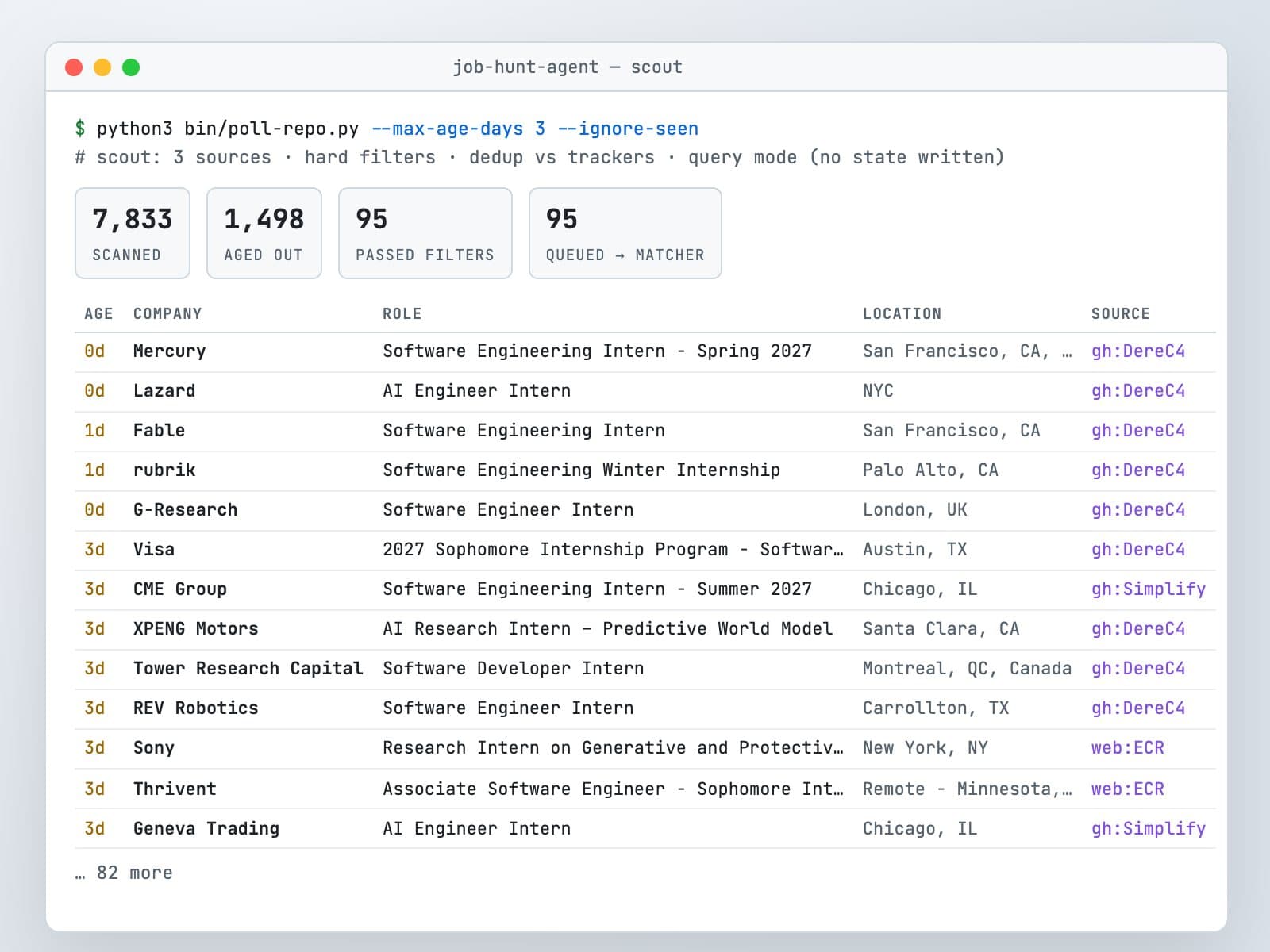Image resolution: width=1270 pixels, height=952 pixels.
Task: Click 'Software Engineering Intern - Summer 2027' role
Action: [597, 589]
